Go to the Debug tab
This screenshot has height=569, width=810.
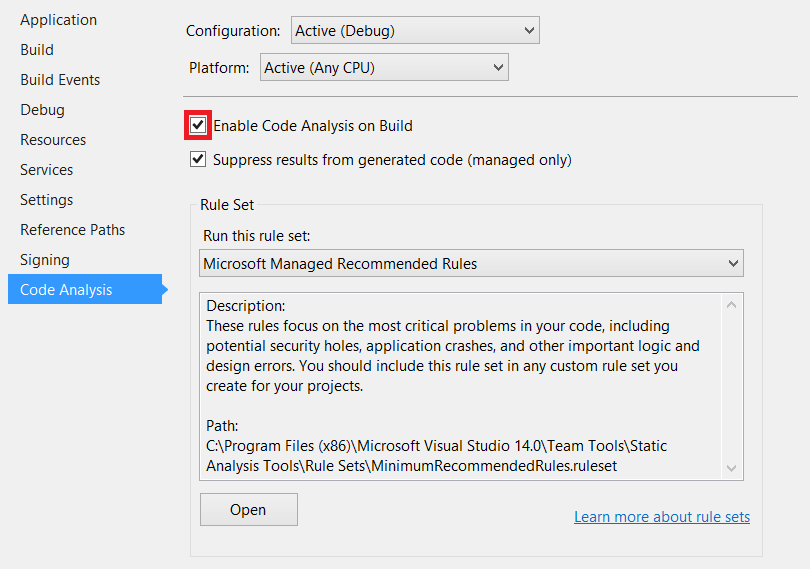tap(42, 110)
